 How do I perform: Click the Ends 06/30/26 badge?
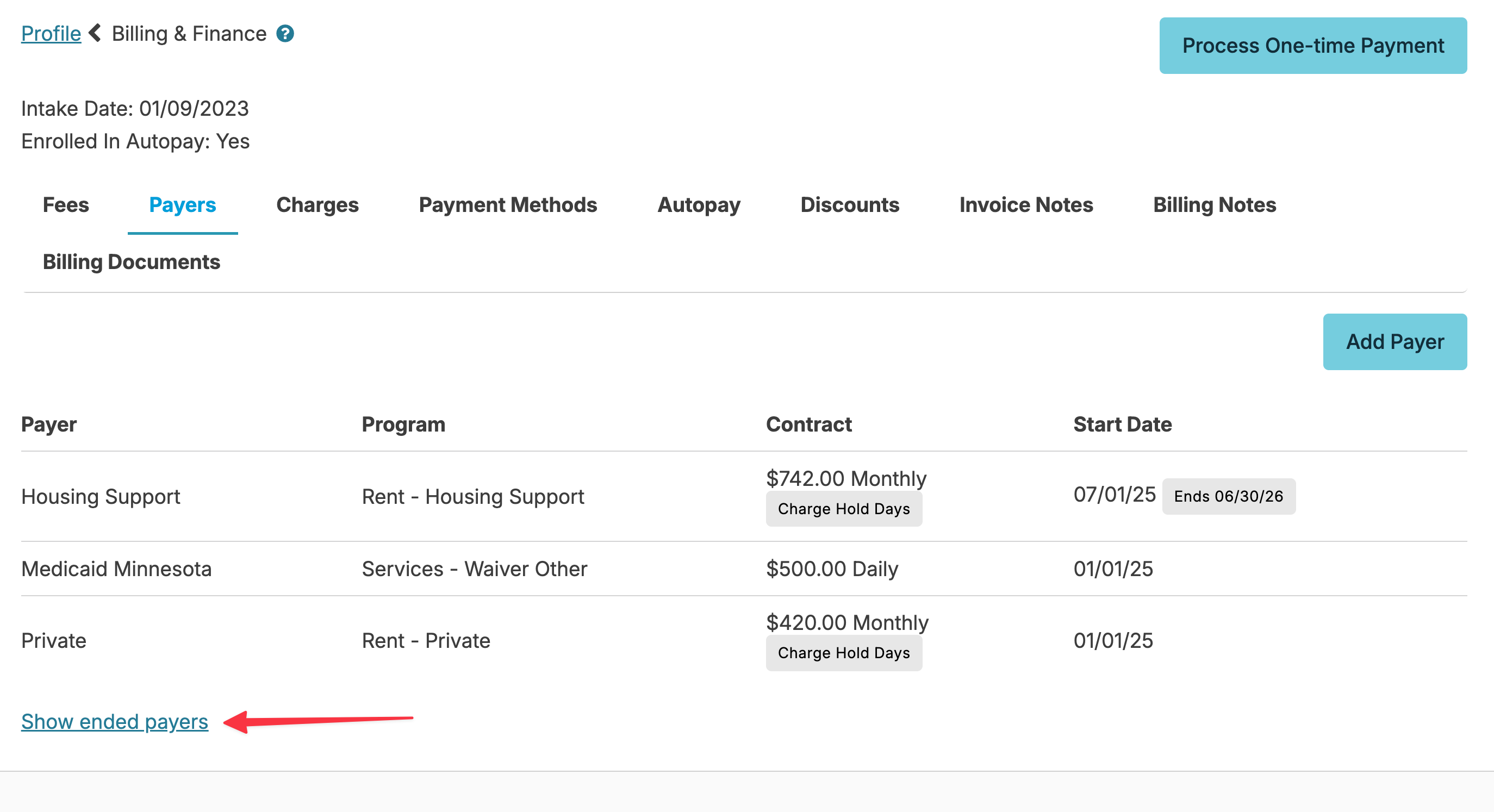point(1228,496)
